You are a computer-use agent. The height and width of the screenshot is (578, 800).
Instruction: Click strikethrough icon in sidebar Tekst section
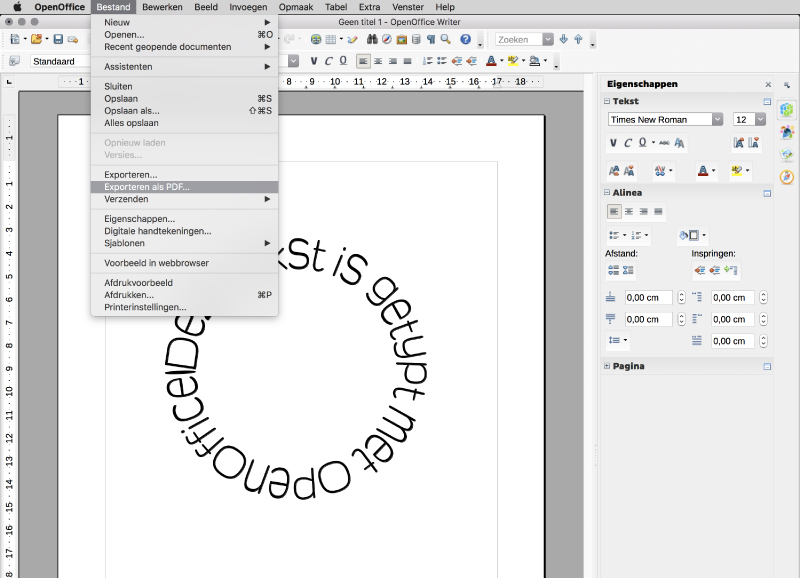tap(664, 143)
